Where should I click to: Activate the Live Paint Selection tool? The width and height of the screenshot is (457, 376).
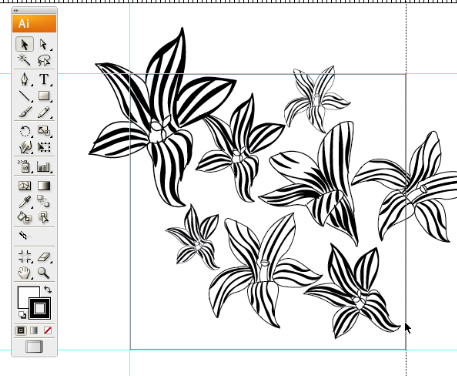pyautogui.click(x=44, y=217)
